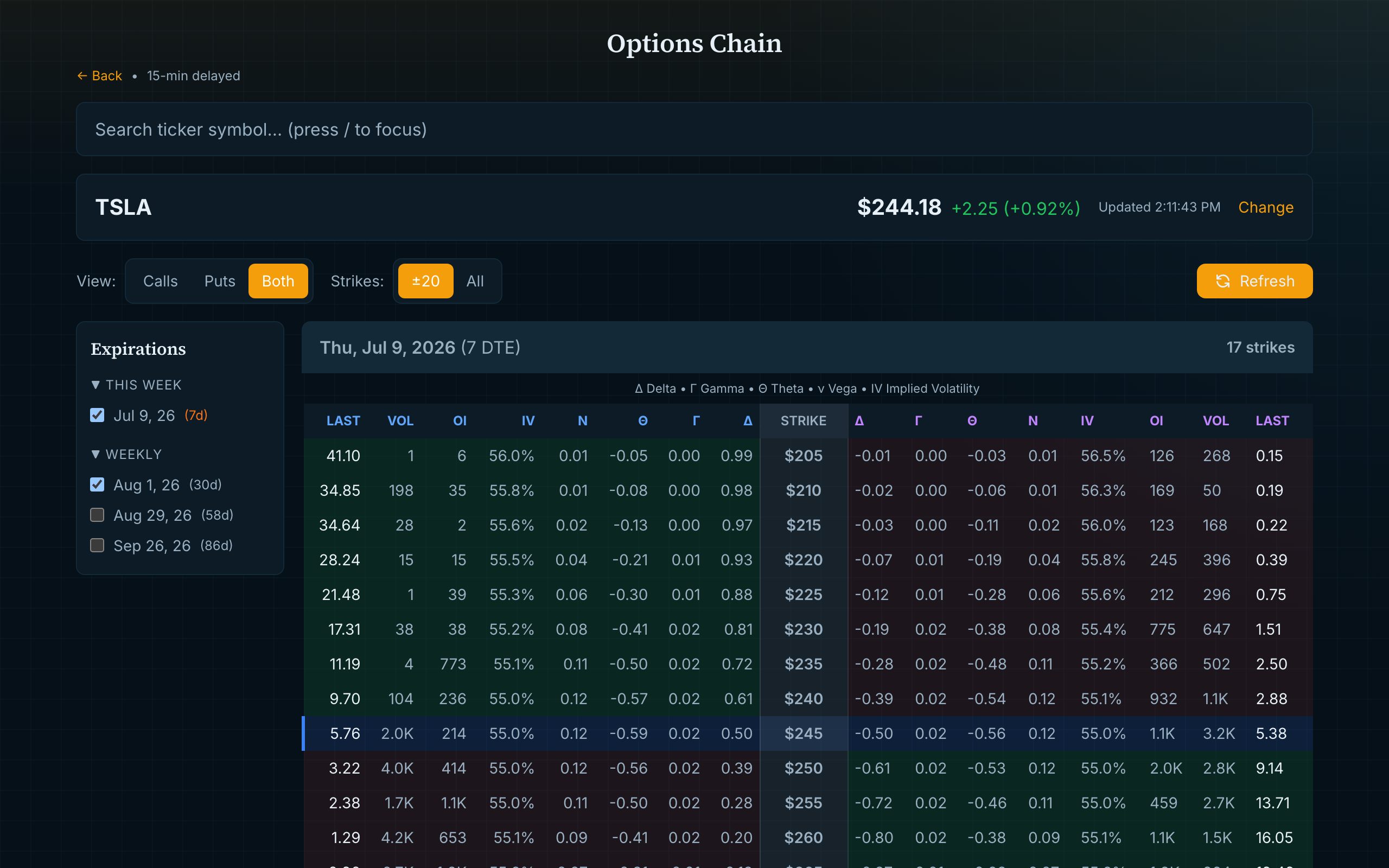Image resolution: width=1389 pixels, height=868 pixels.
Task: Select the $240 strike cell
Action: tap(804, 699)
